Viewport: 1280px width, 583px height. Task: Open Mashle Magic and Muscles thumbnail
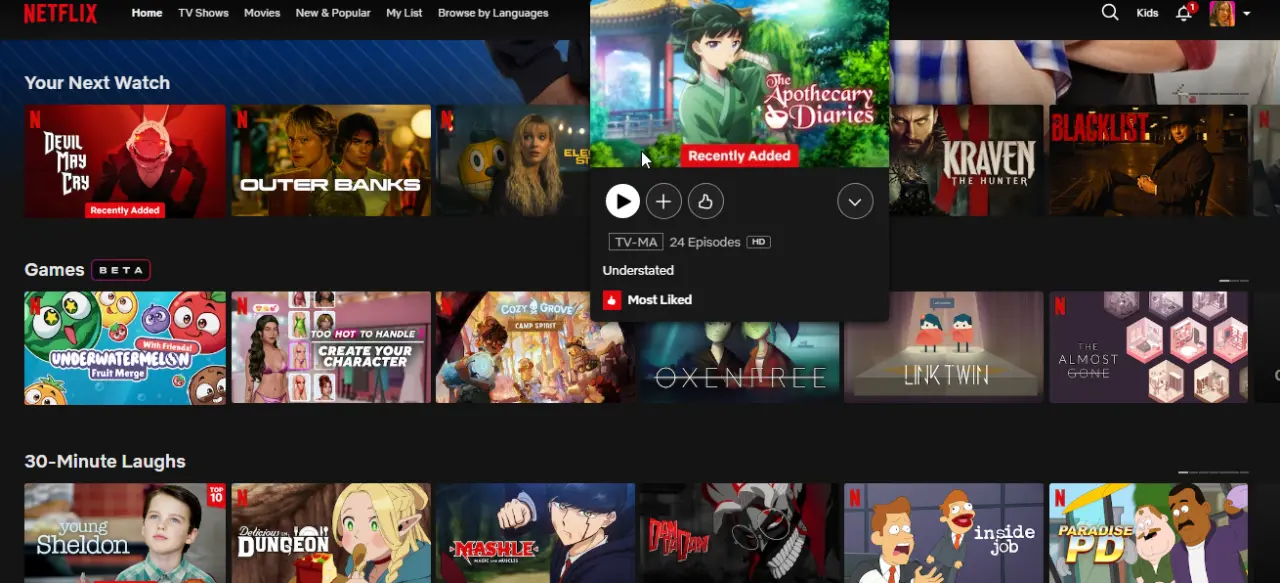click(535, 533)
